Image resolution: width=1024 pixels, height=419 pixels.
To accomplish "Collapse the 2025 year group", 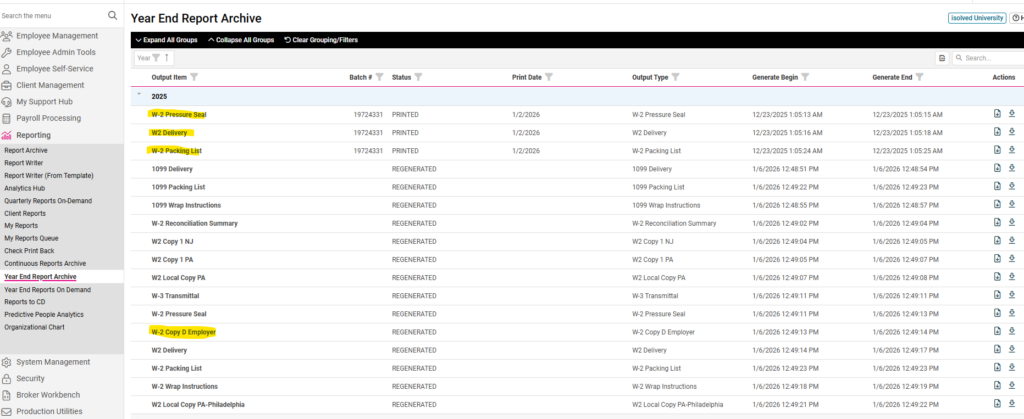I will (x=139, y=96).
